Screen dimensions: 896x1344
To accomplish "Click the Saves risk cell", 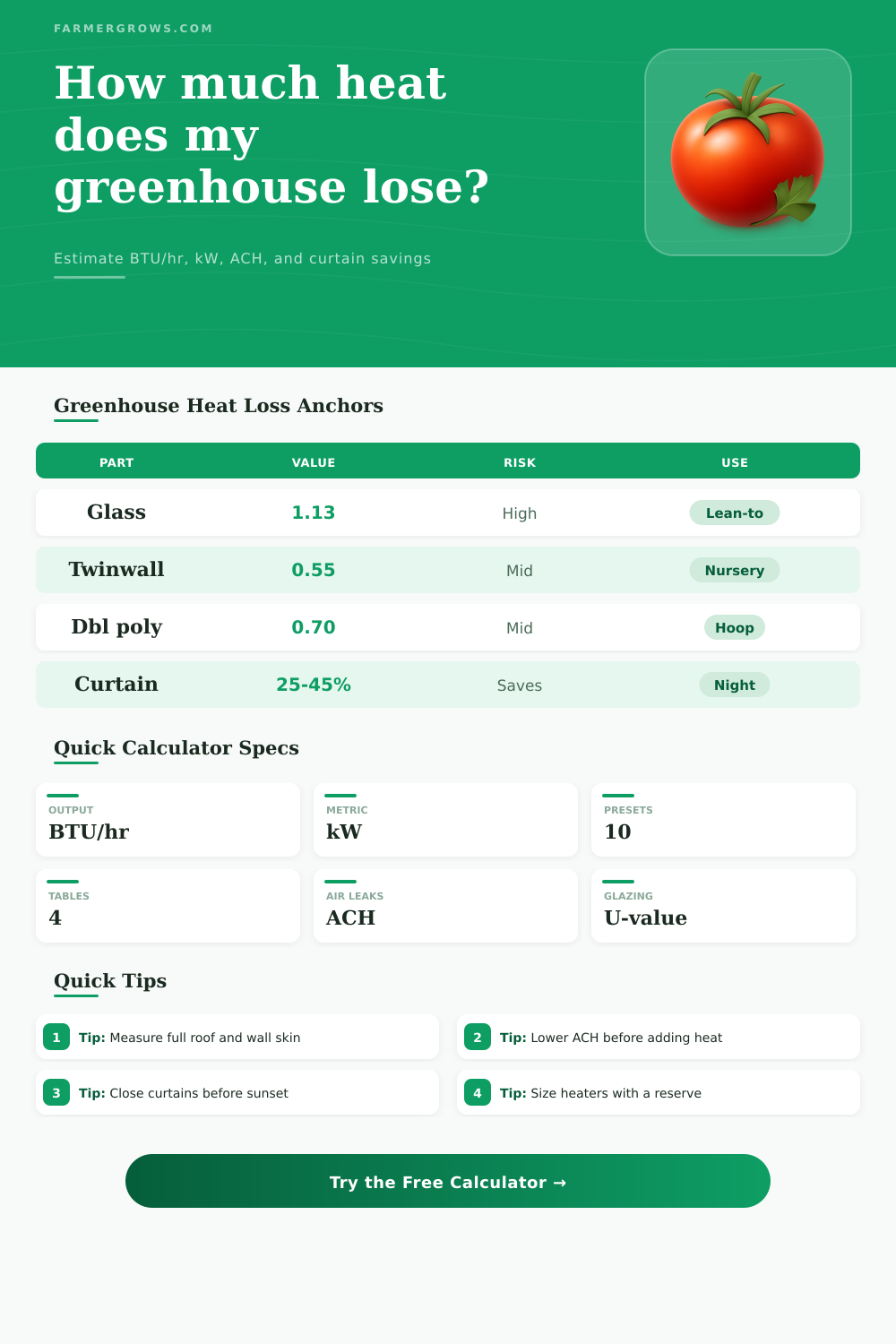I will (520, 685).
